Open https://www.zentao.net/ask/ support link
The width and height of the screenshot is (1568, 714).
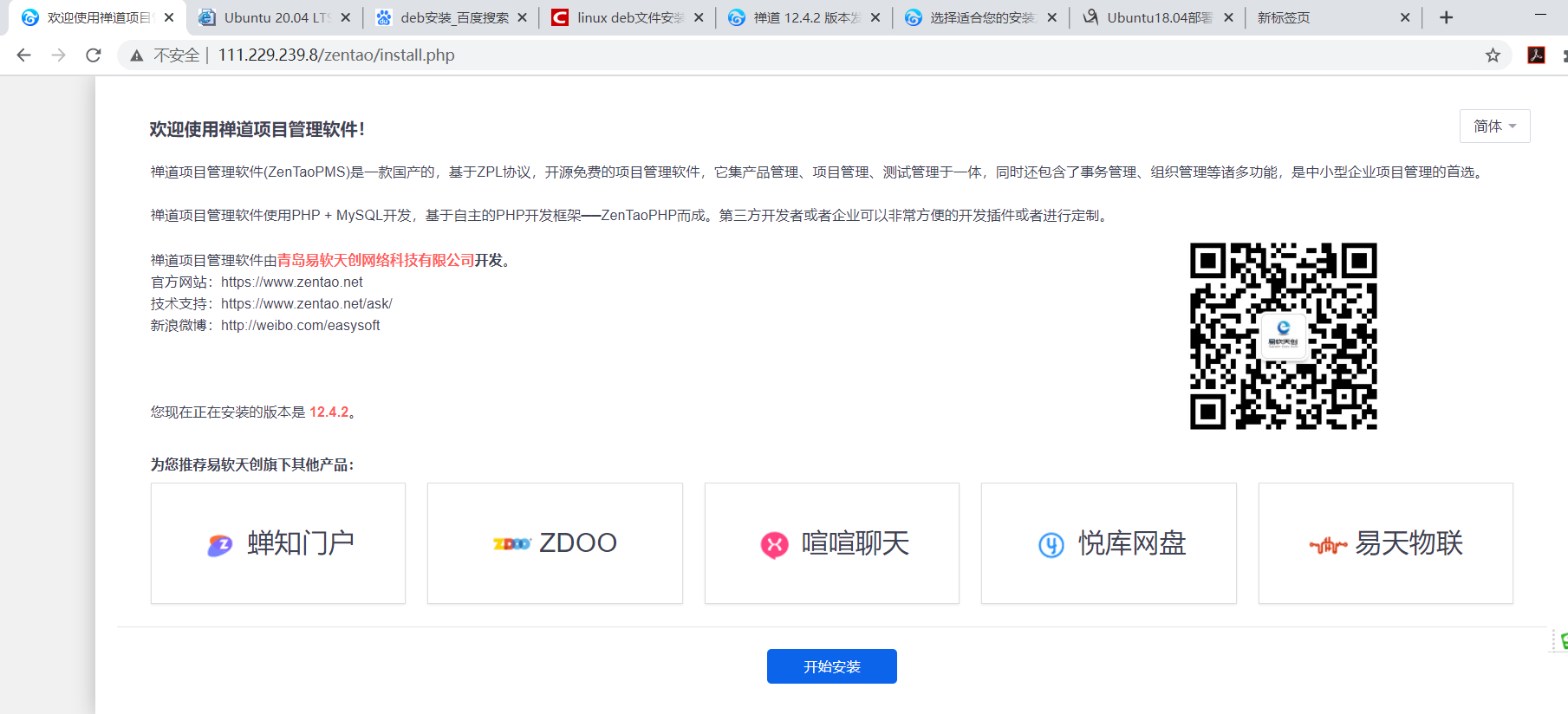coord(306,303)
